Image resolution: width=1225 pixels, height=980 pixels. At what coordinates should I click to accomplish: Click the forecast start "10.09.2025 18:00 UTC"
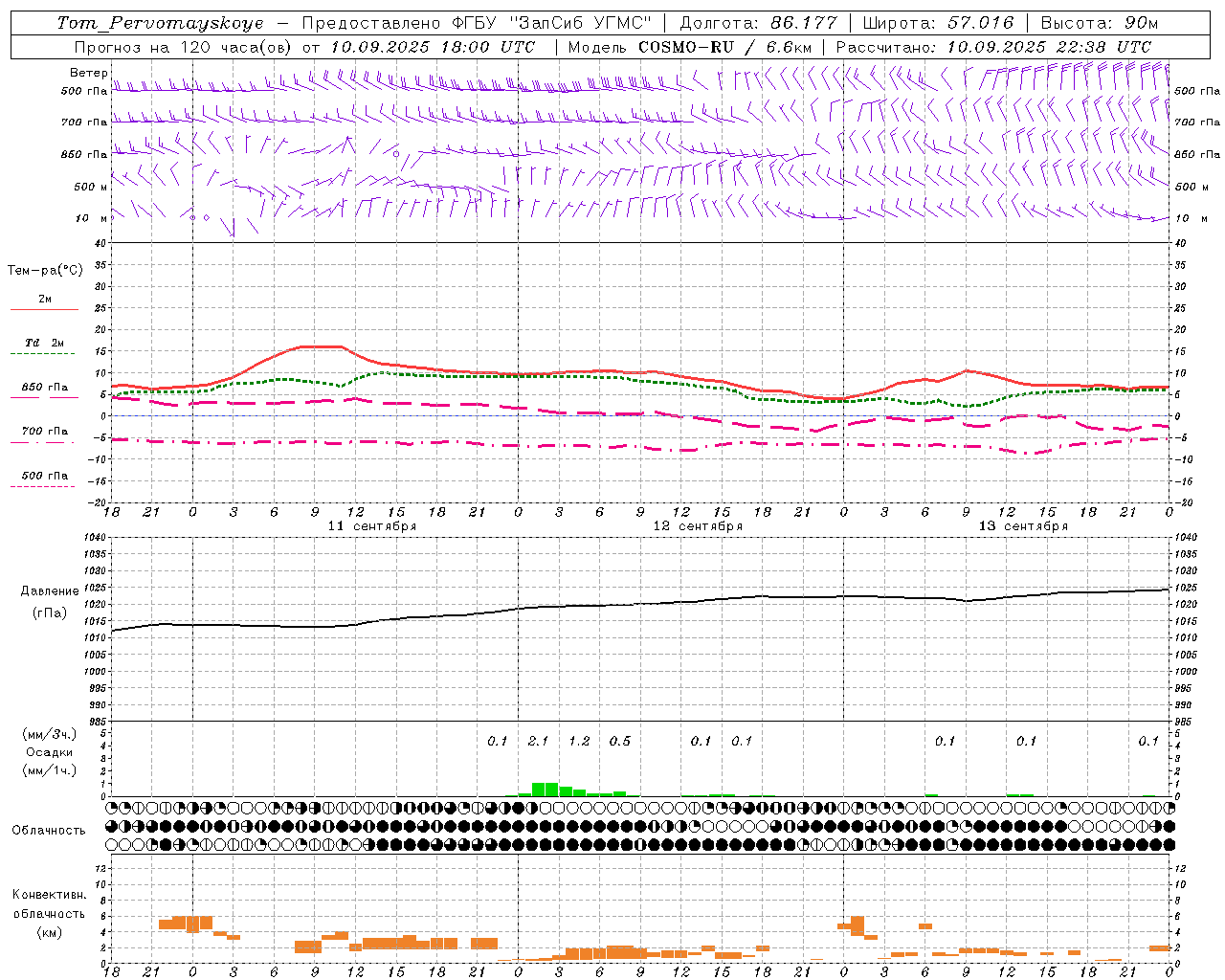click(x=433, y=47)
